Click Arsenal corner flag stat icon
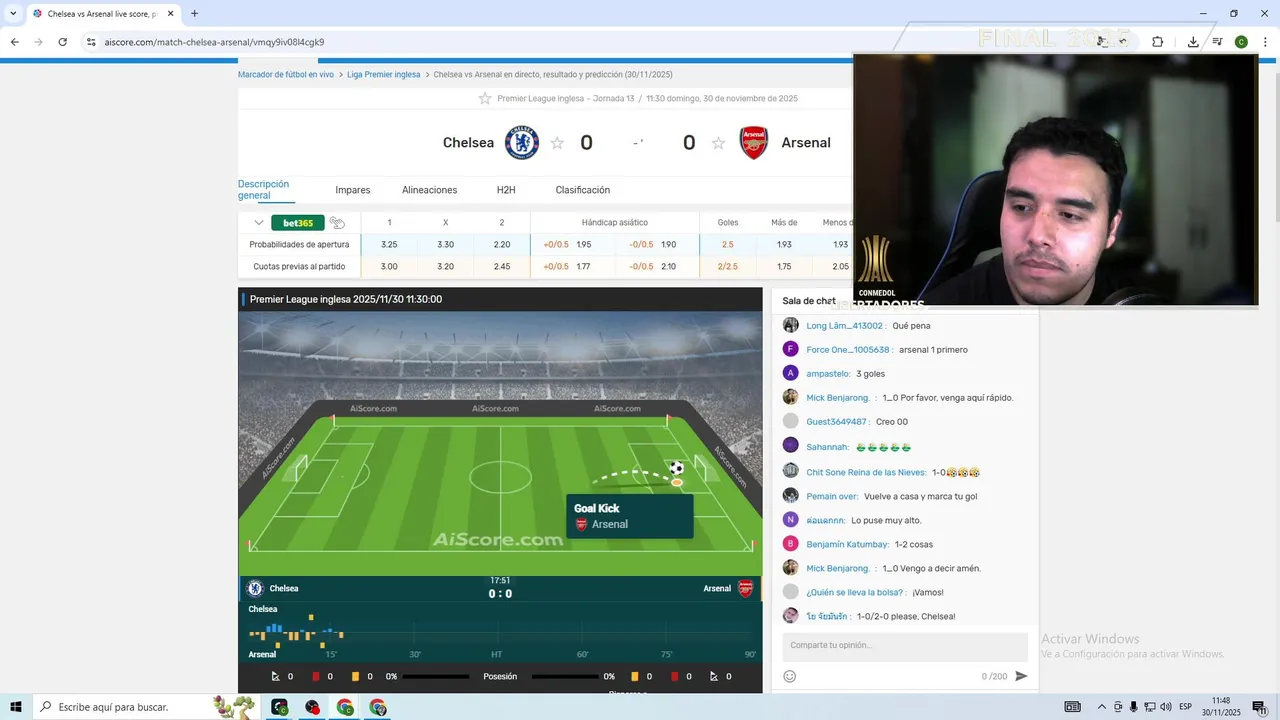This screenshot has height=720, width=1280. [x=714, y=677]
